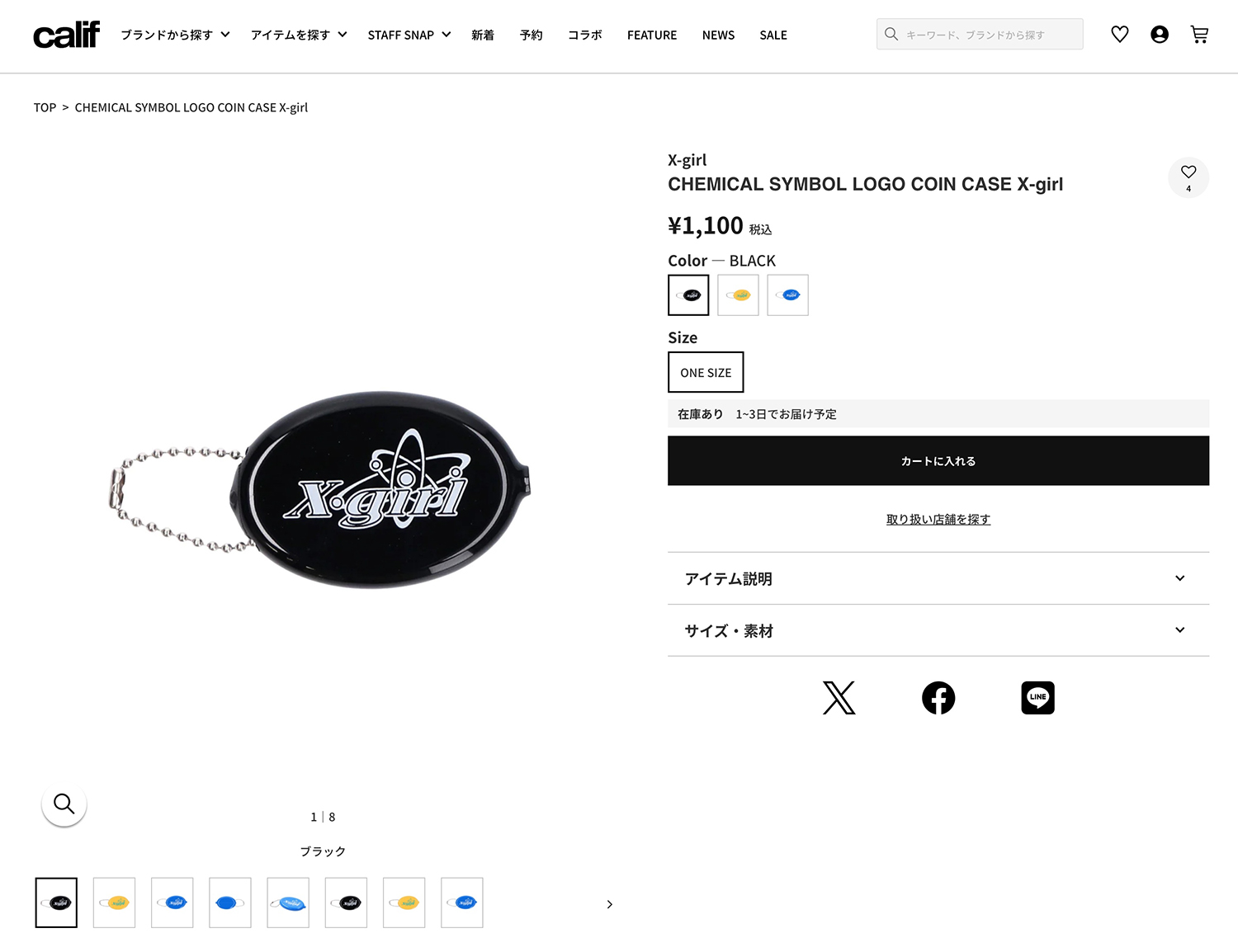Open the account profile icon
The height and width of the screenshot is (952, 1238).
1159,34
